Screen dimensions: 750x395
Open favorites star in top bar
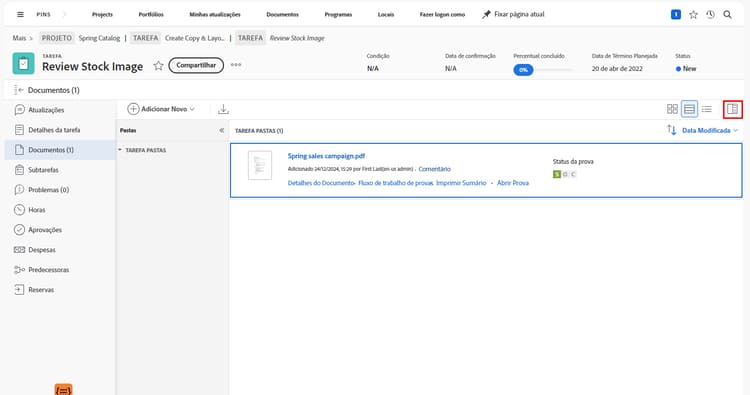click(693, 14)
